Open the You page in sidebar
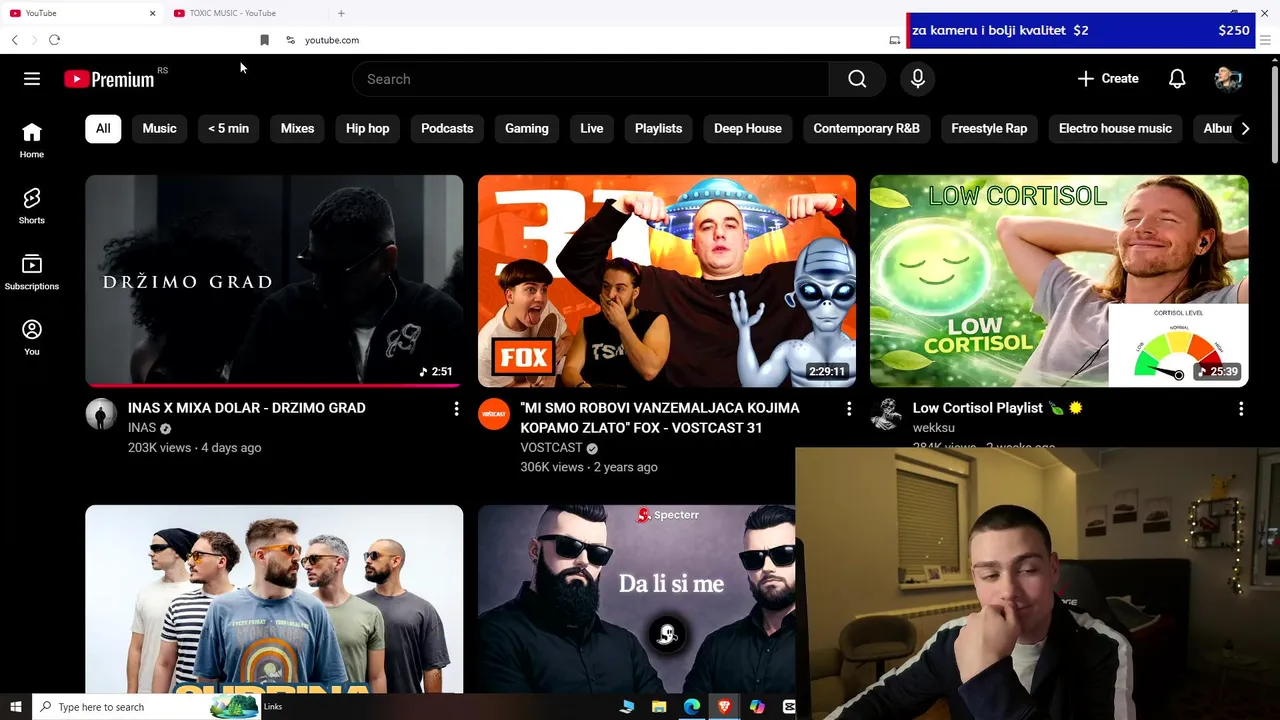 (32, 338)
